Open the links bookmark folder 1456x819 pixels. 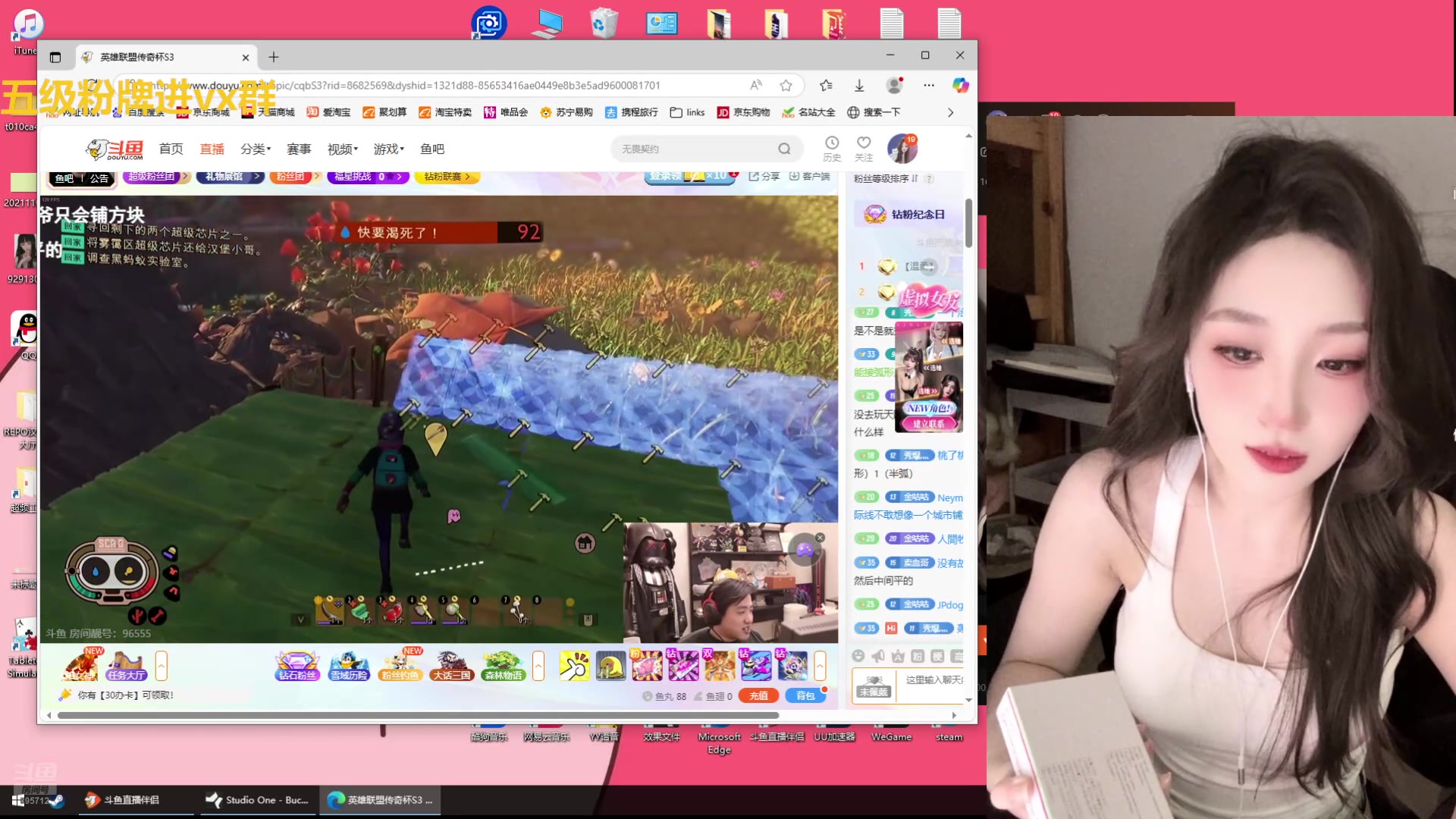[x=687, y=112]
